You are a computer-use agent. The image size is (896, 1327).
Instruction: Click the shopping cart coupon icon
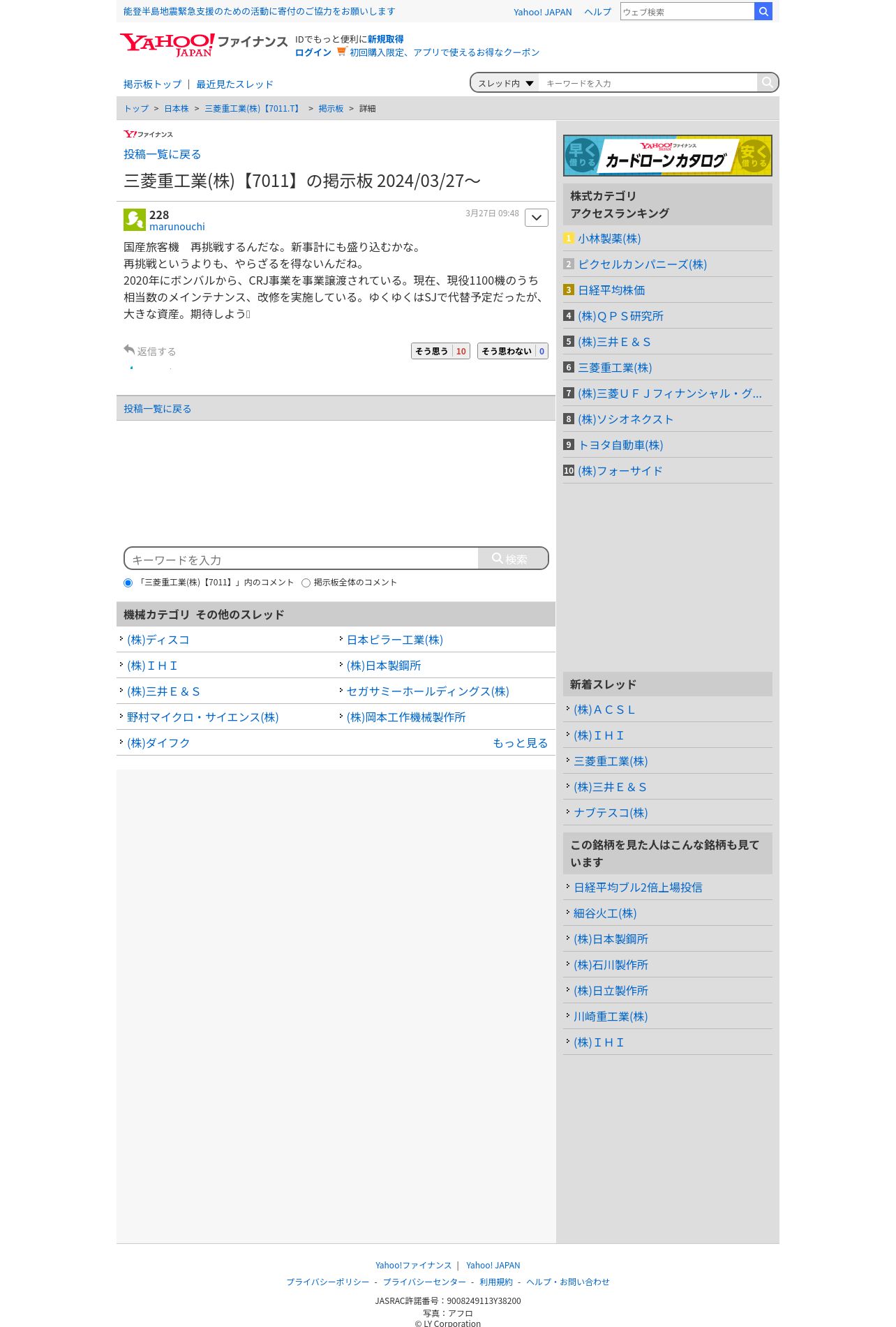[x=341, y=52]
